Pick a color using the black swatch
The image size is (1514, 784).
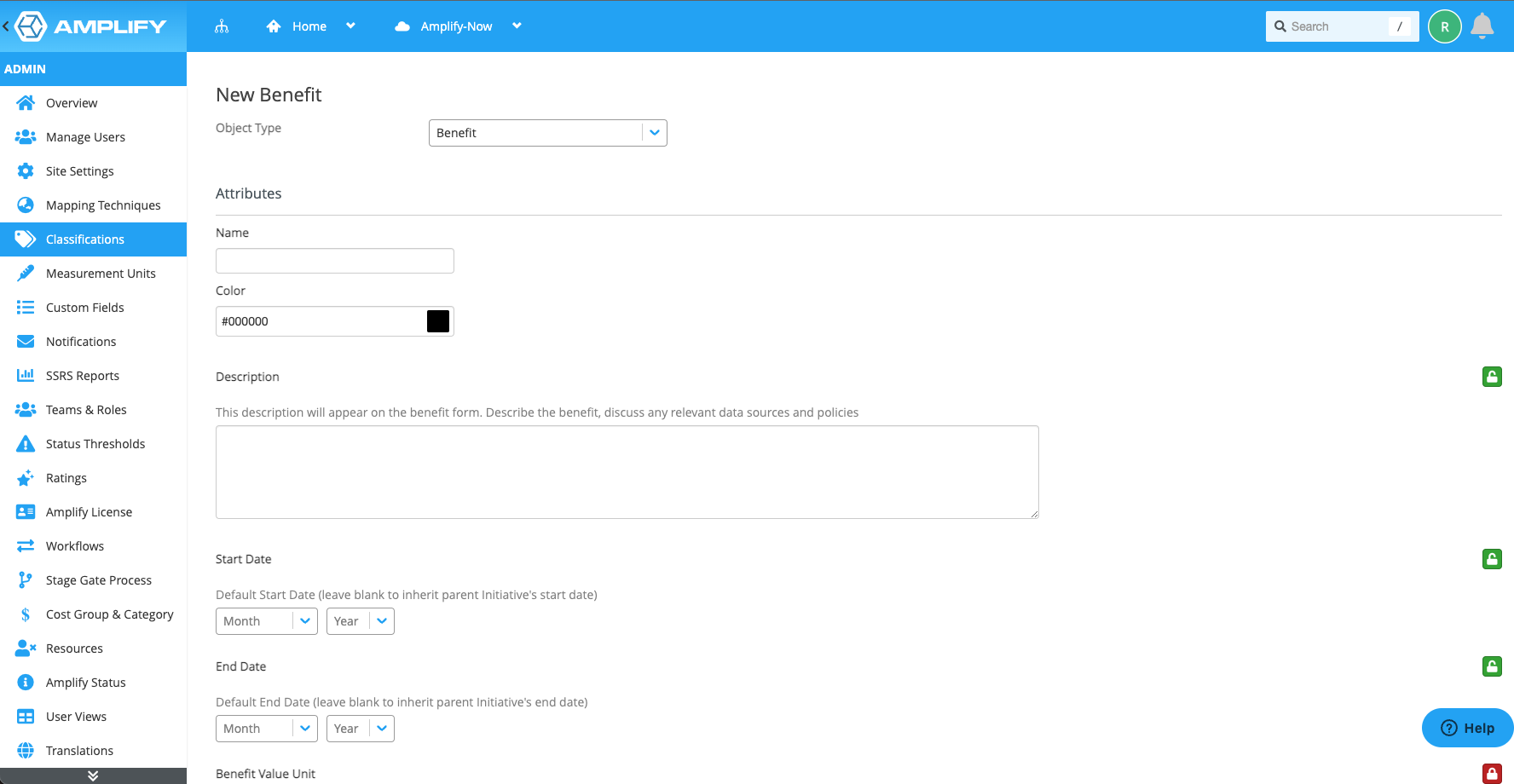click(438, 320)
